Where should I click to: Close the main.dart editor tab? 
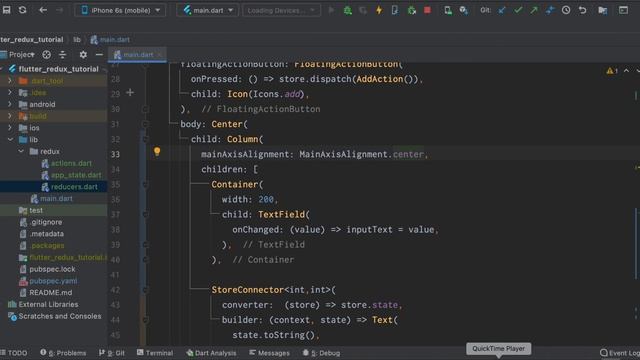[160, 54]
